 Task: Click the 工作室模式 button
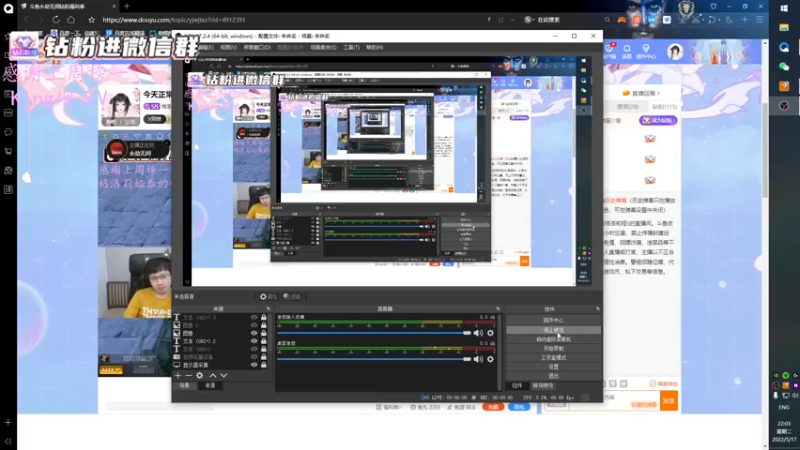coord(553,358)
